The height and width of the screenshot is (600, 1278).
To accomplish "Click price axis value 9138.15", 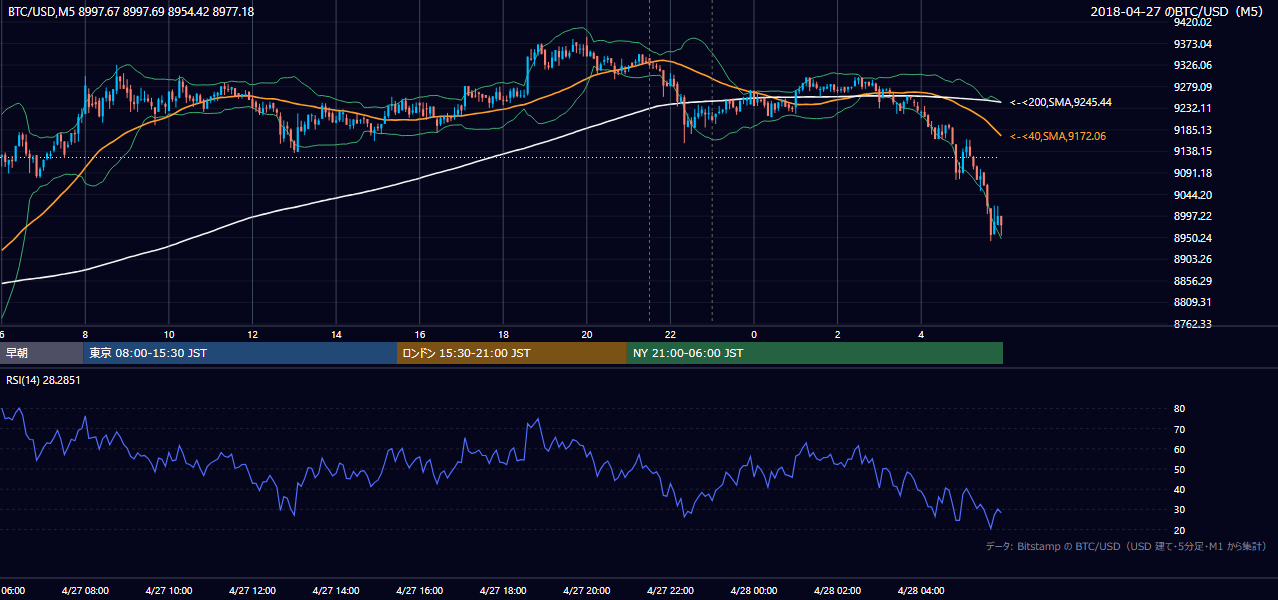I will click(x=1192, y=151).
